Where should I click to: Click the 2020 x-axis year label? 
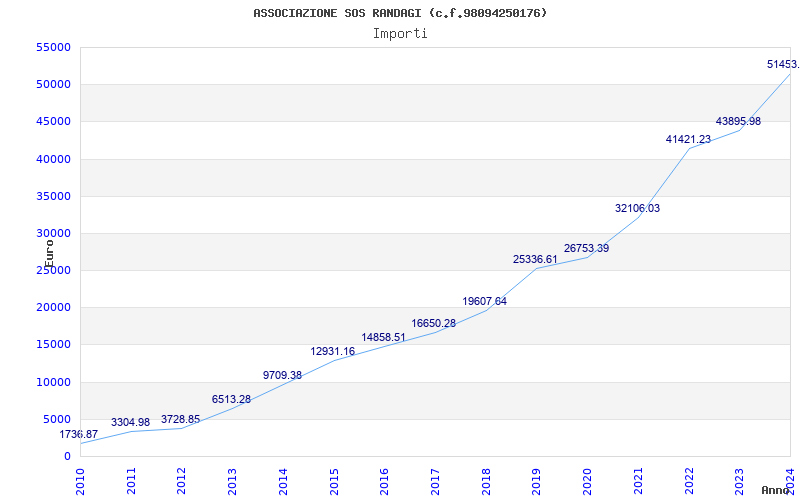pos(587,482)
